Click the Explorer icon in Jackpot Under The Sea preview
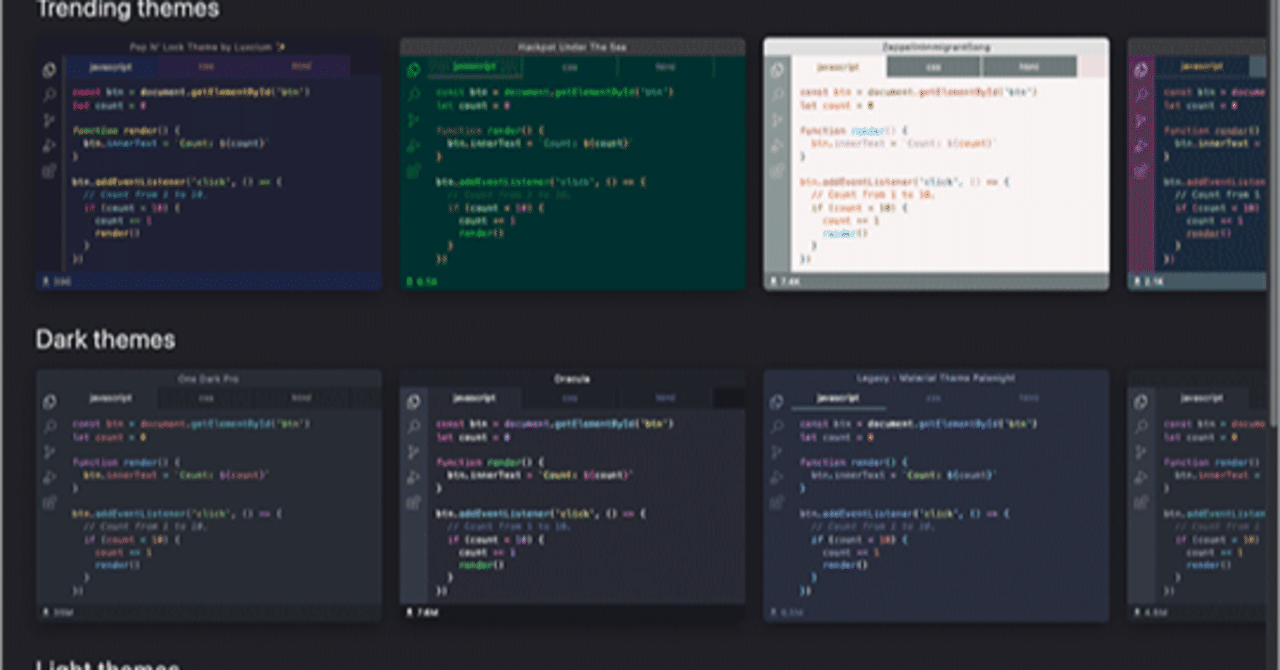Viewport: 1280px width, 670px height. [x=414, y=68]
